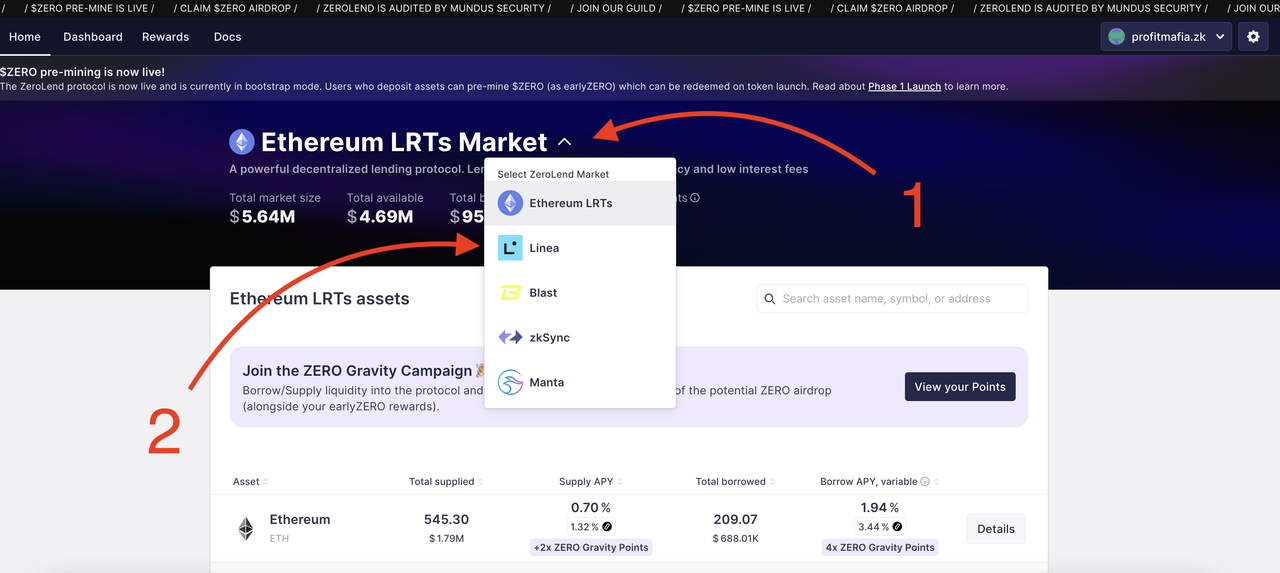Click the 1.94 % borrow APY value
Screen dimensions: 1280x573
[880, 508]
